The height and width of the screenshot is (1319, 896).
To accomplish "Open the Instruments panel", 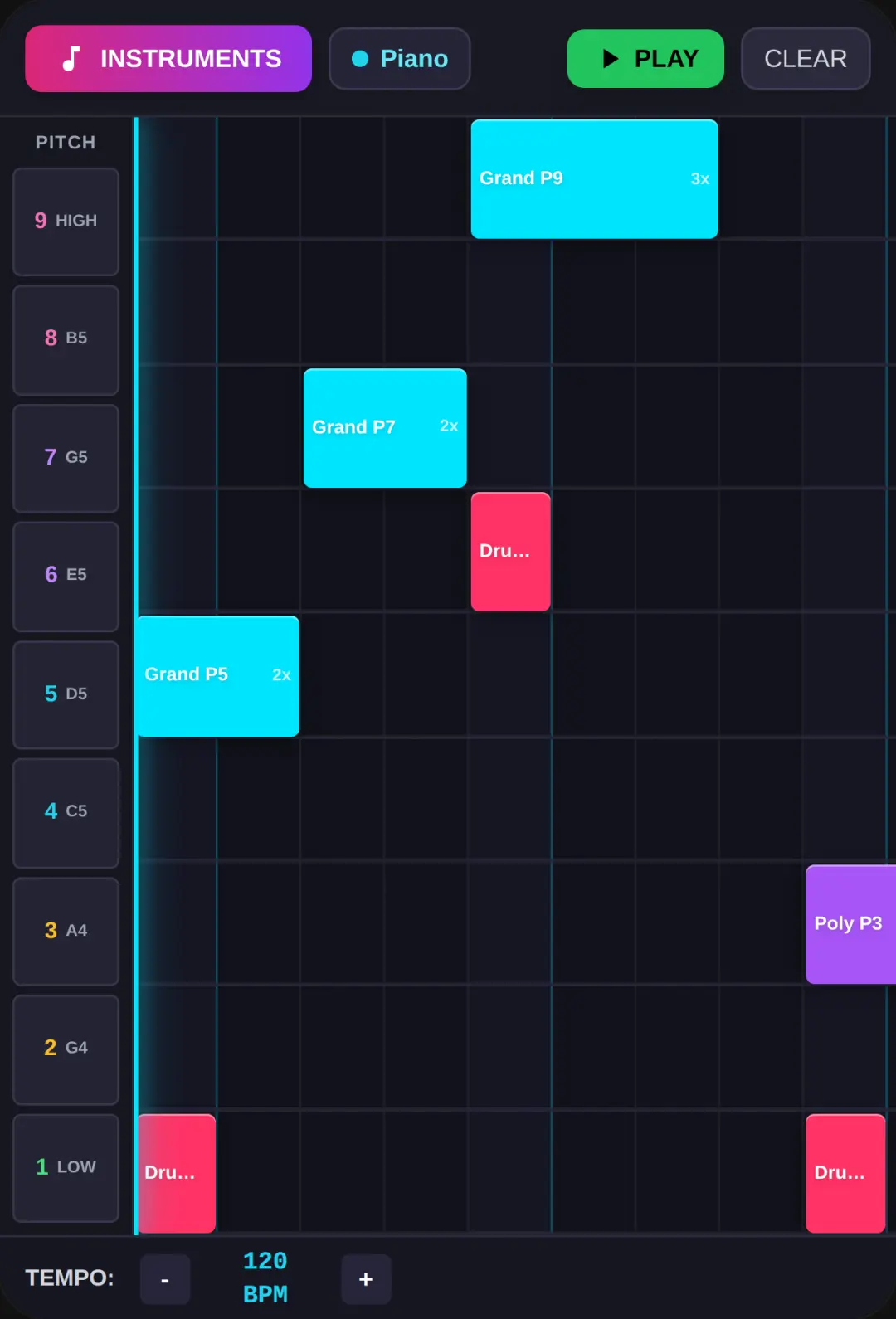I will 168,59.
